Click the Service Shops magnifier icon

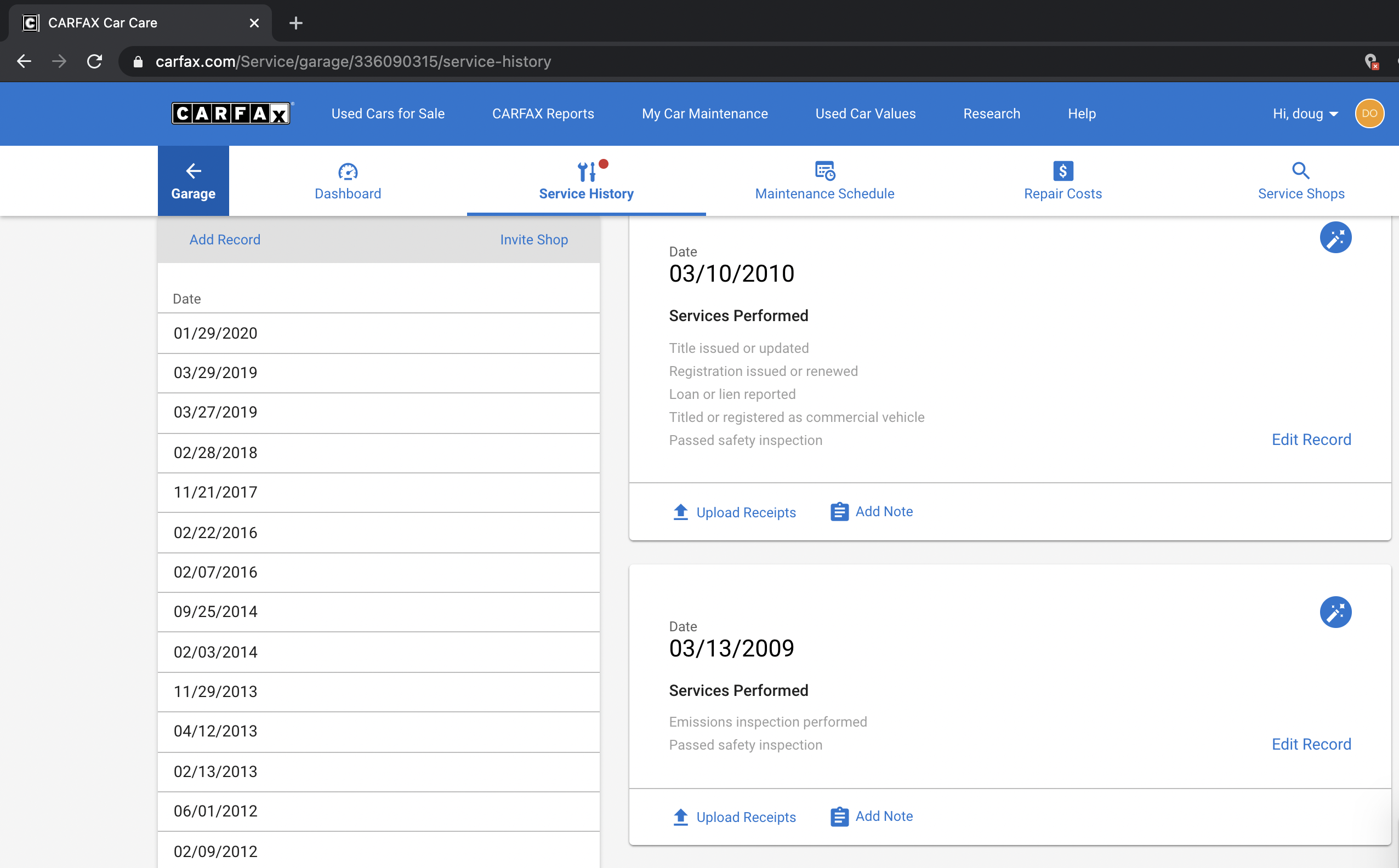[1300, 171]
